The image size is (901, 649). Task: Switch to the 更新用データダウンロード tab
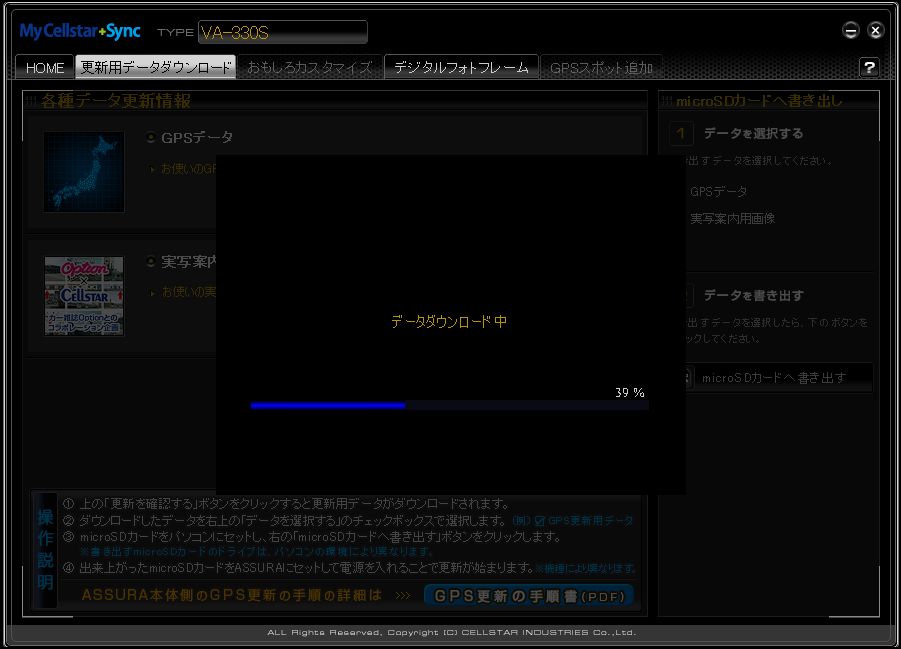pyautogui.click(x=156, y=68)
